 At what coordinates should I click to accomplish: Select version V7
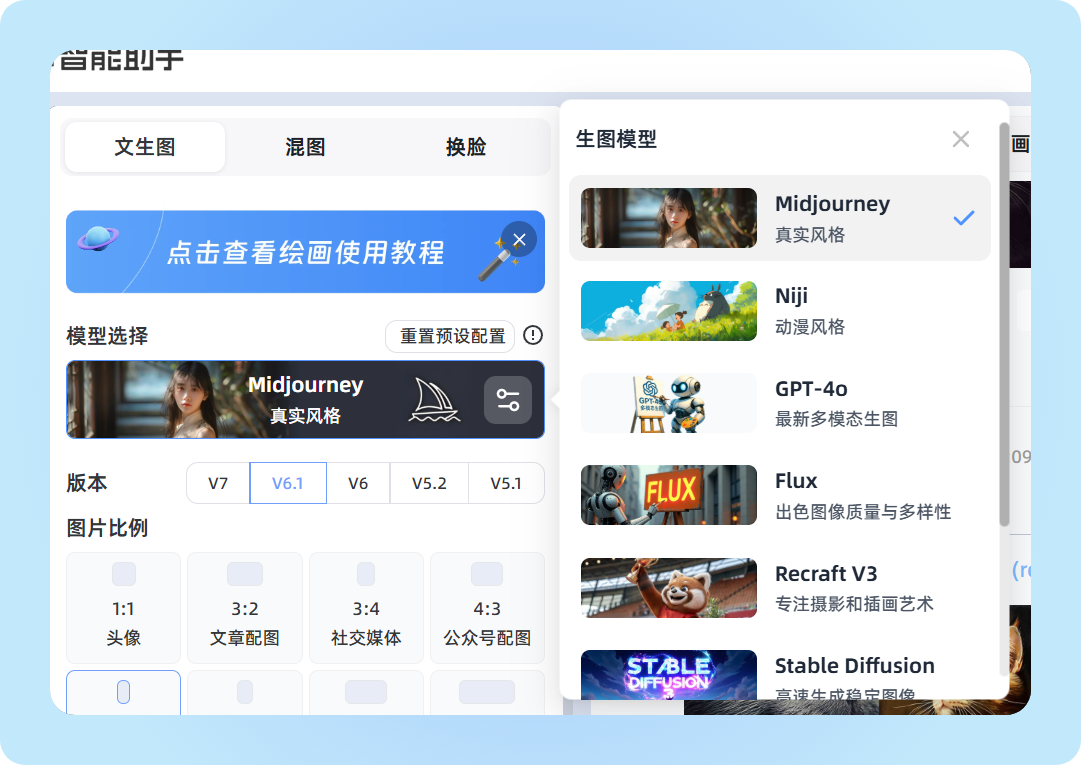point(218,483)
